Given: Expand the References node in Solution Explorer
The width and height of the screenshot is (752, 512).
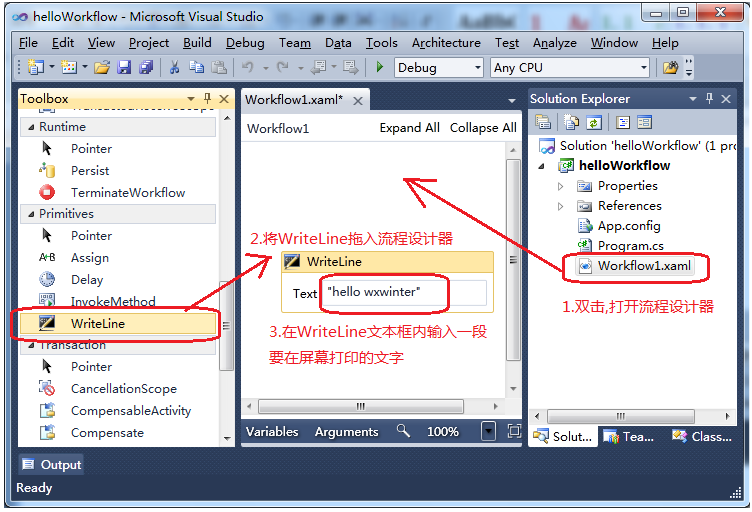Looking at the screenshot, I should [x=560, y=206].
